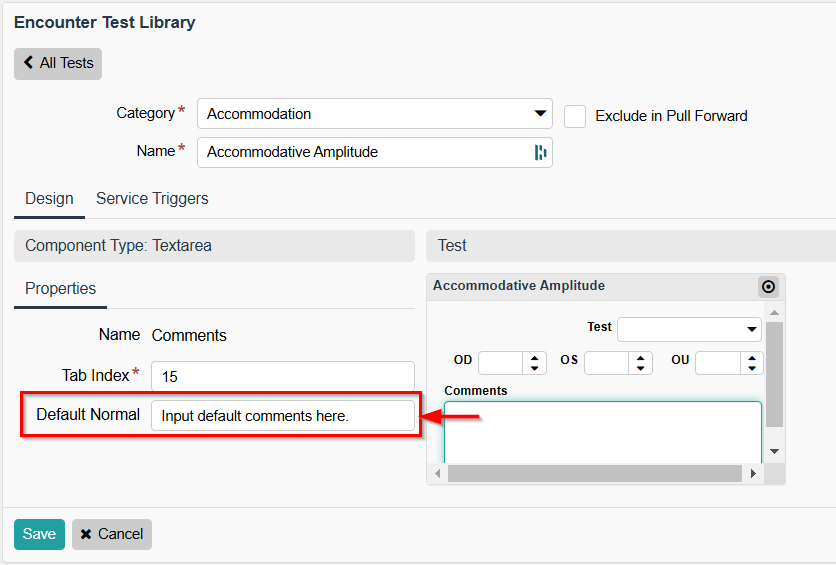Viewport: 836px width, 565px height.
Task: Click the target icon in Accommodative Amplitude header
Action: click(x=768, y=287)
